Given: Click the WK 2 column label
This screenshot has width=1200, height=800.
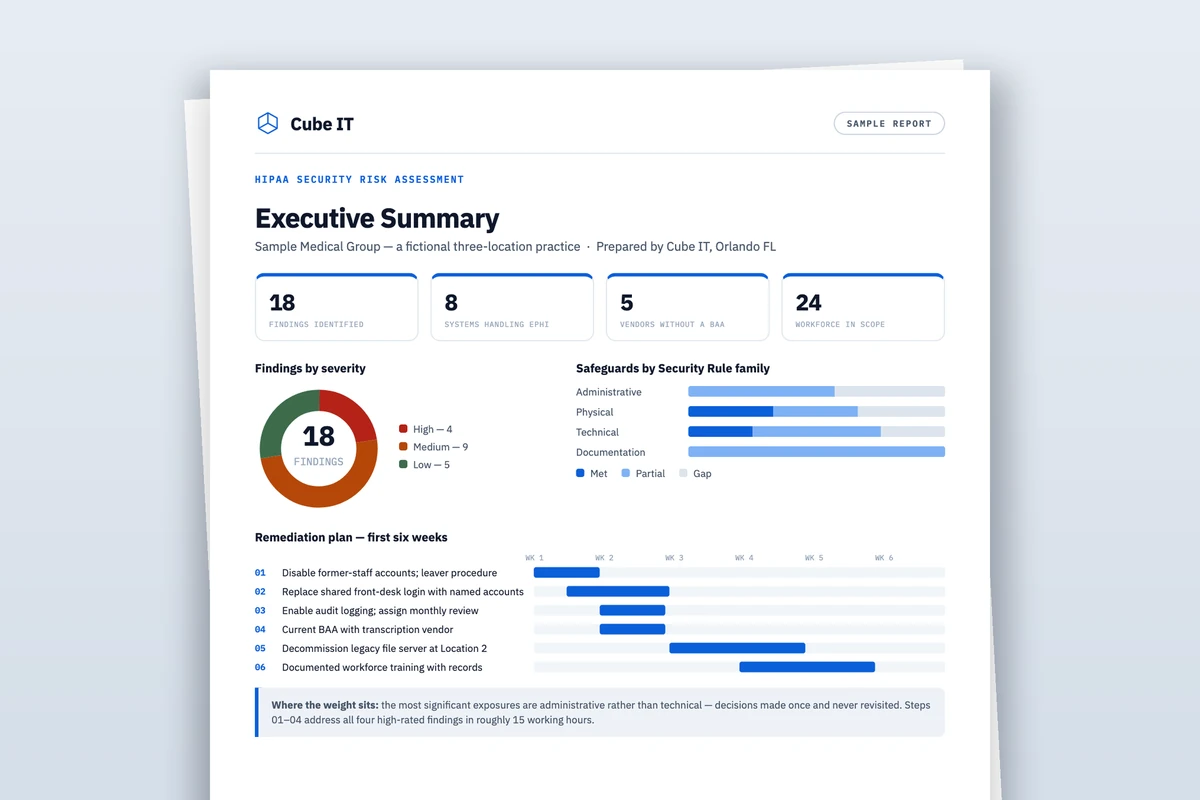Looking at the screenshot, I should coord(605,558).
